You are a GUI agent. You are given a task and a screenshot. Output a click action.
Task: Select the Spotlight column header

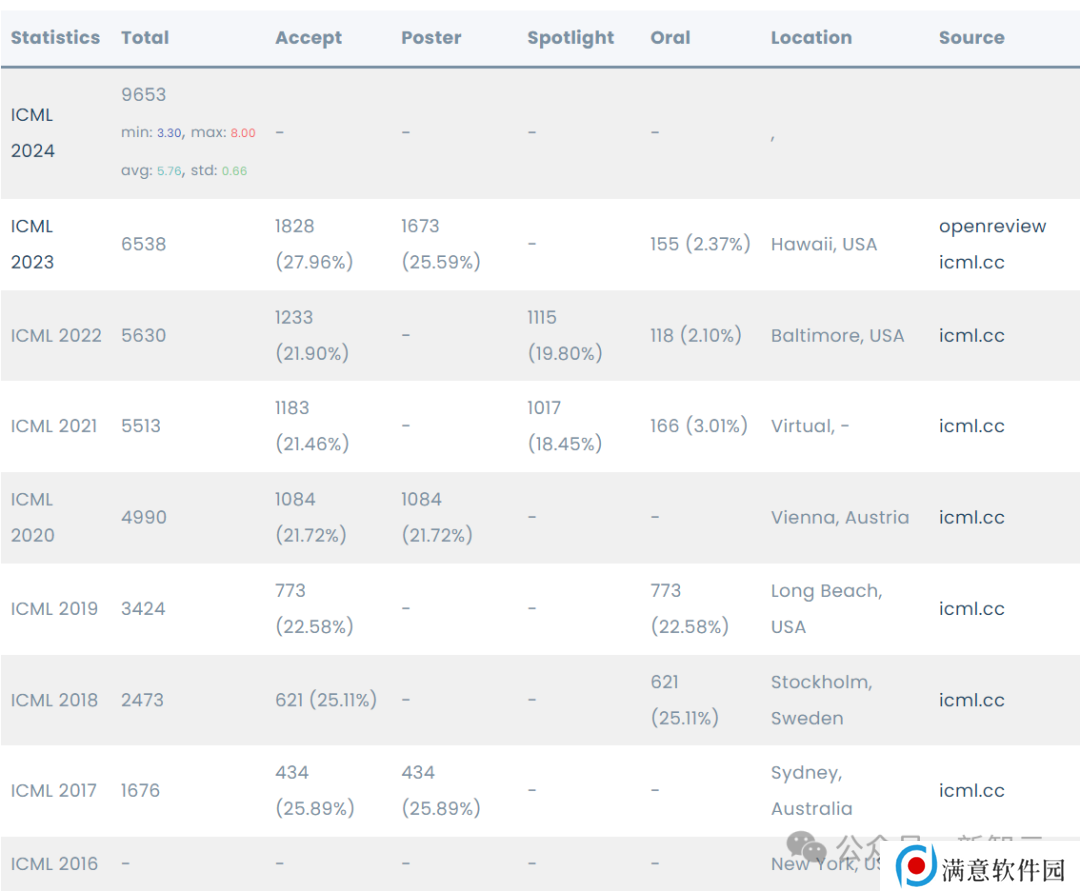click(x=570, y=38)
